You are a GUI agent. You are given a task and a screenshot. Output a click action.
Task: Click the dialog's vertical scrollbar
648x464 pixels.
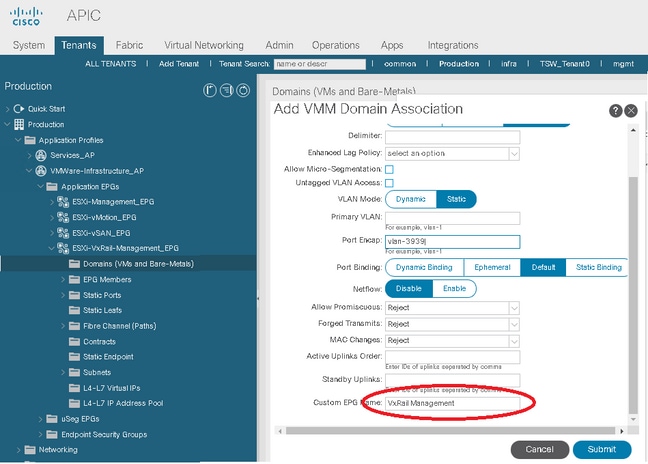633,295
